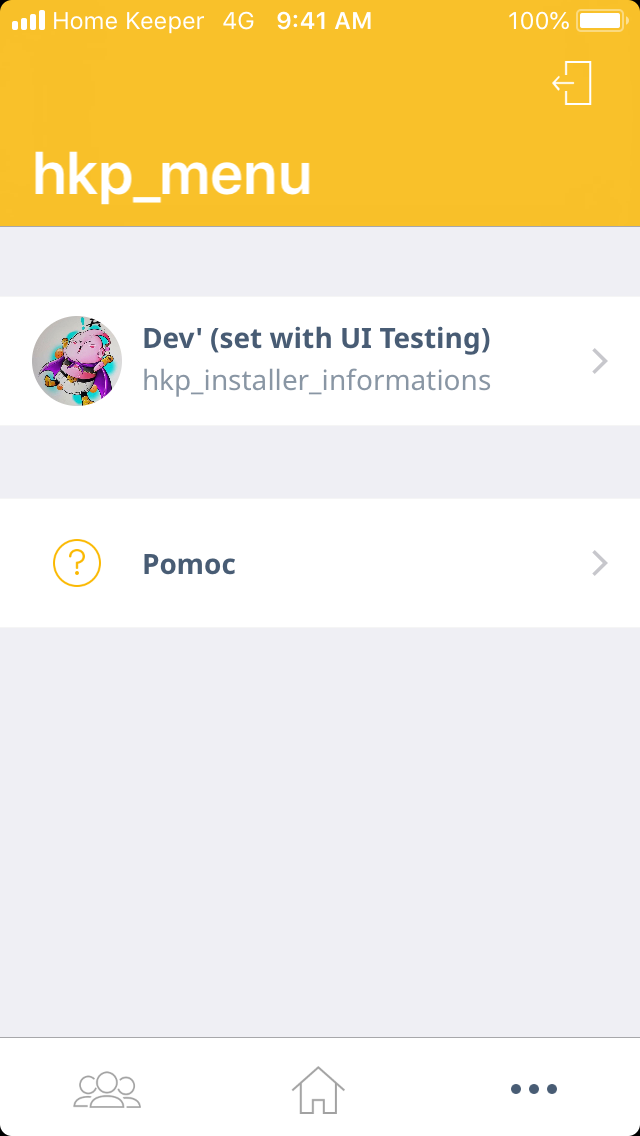Go to the home tab icon
The image size is (640, 1136).
pos(318,1089)
